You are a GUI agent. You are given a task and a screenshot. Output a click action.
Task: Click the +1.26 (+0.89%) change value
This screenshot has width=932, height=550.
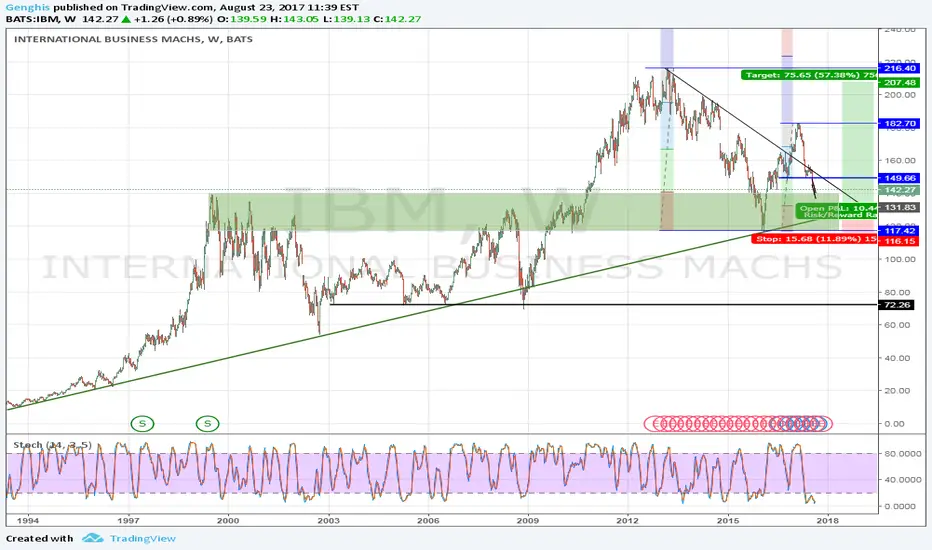[173, 19]
